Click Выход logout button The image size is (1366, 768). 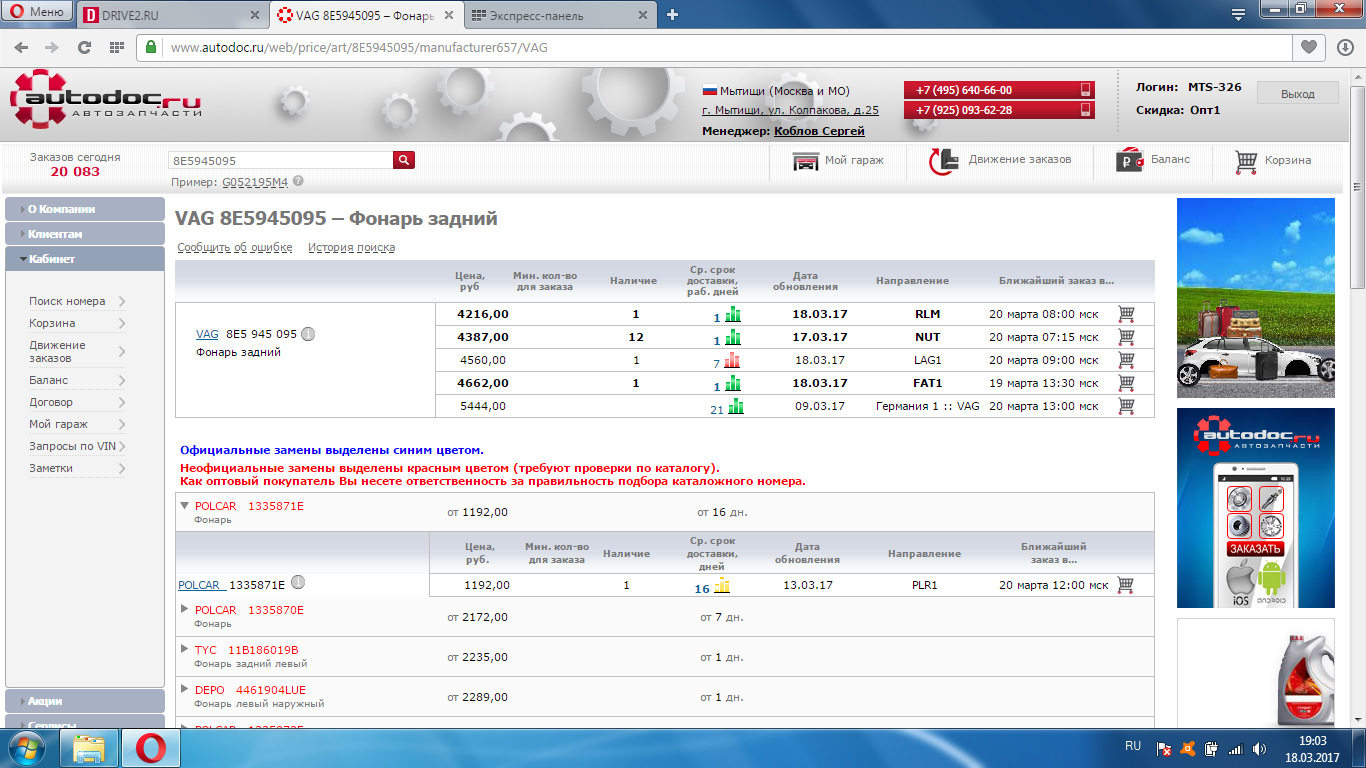[1297, 93]
